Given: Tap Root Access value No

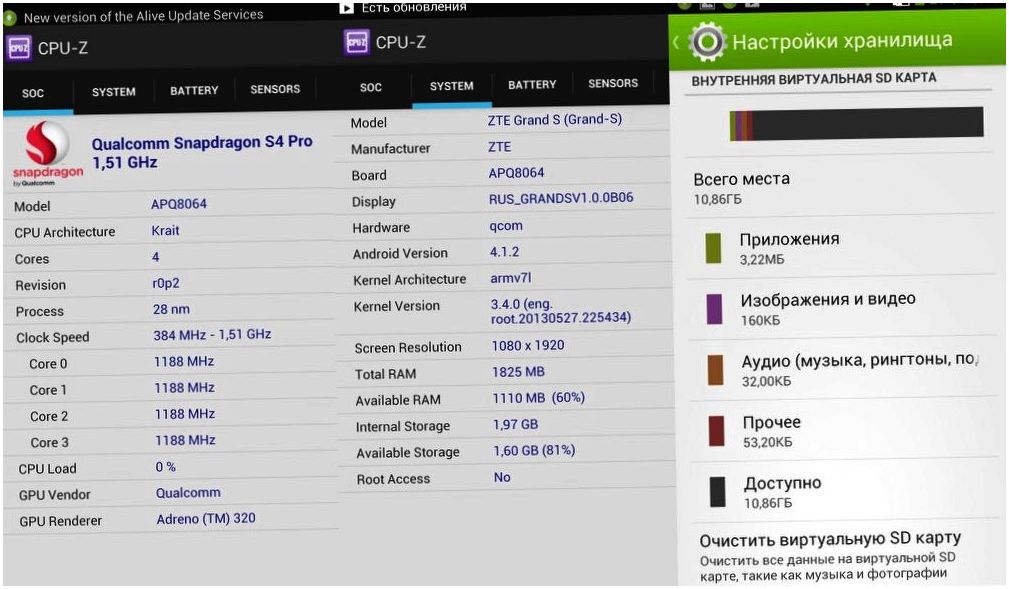Looking at the screenshot, I should tap(503, 478).
